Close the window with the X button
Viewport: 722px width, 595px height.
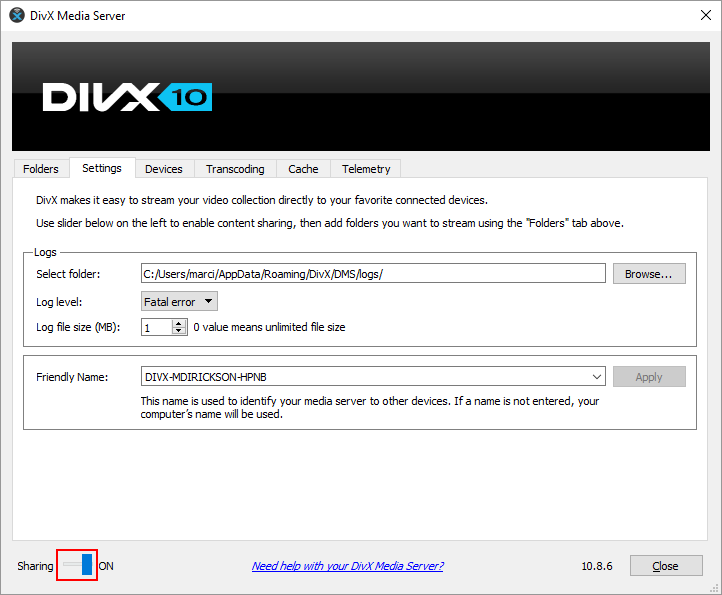tap(705, 15)
